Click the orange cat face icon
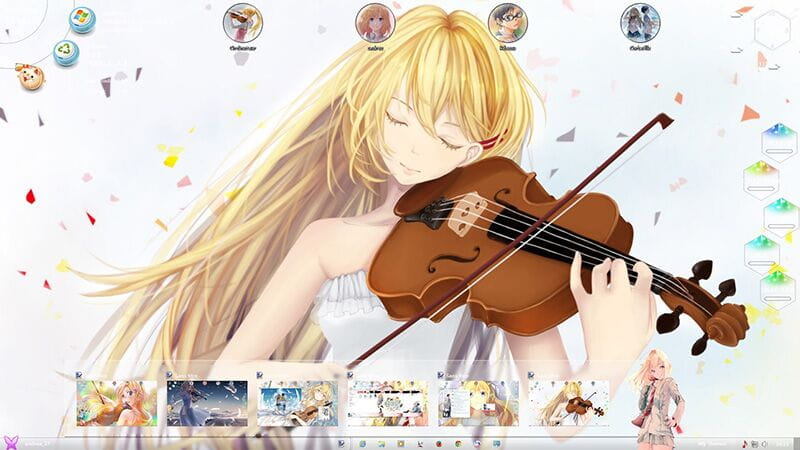The image size is (800, 450). coord(31,79)
